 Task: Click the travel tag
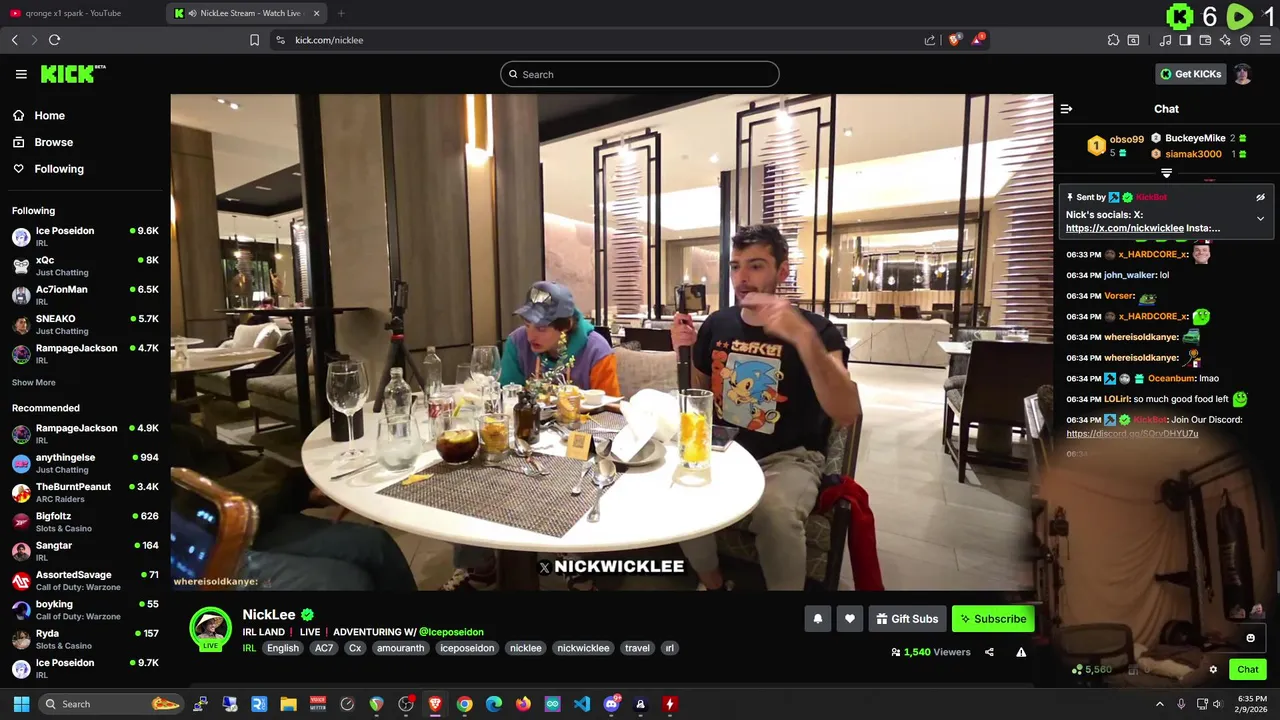pos(637,648)
